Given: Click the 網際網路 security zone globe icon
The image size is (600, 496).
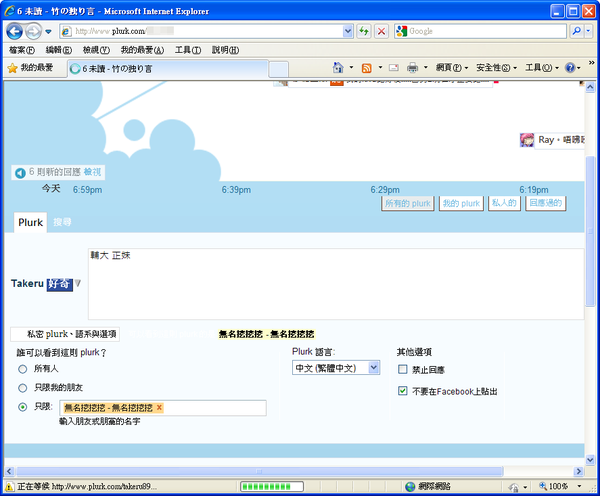Looking at the screenshot, I should [x=410, y=487].
